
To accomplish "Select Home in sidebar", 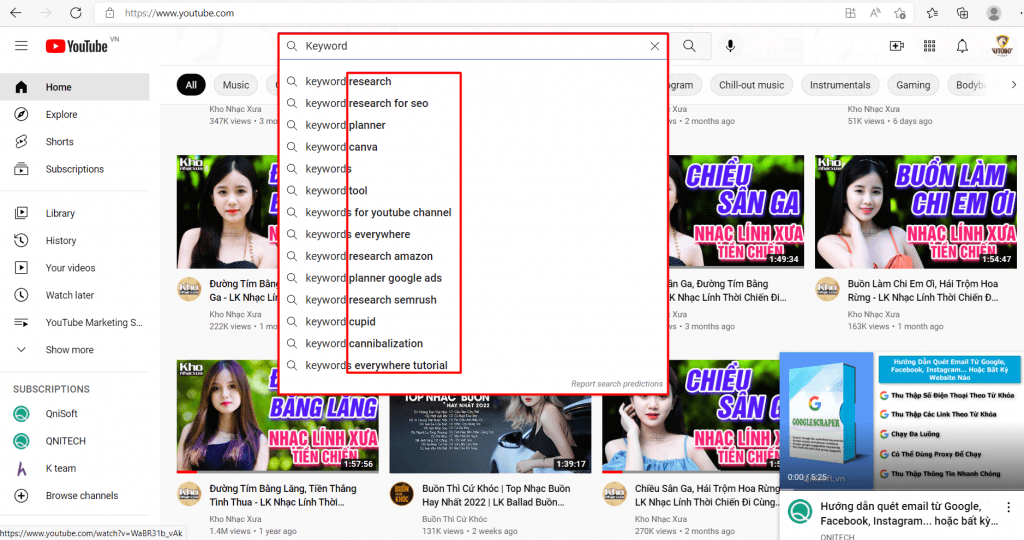I will [74, 87].
